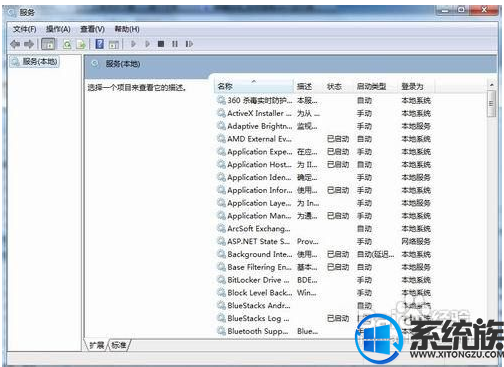Open the 操作(A) menu
The width and height of the screenshot is (504, 367).
pos(58,29)
